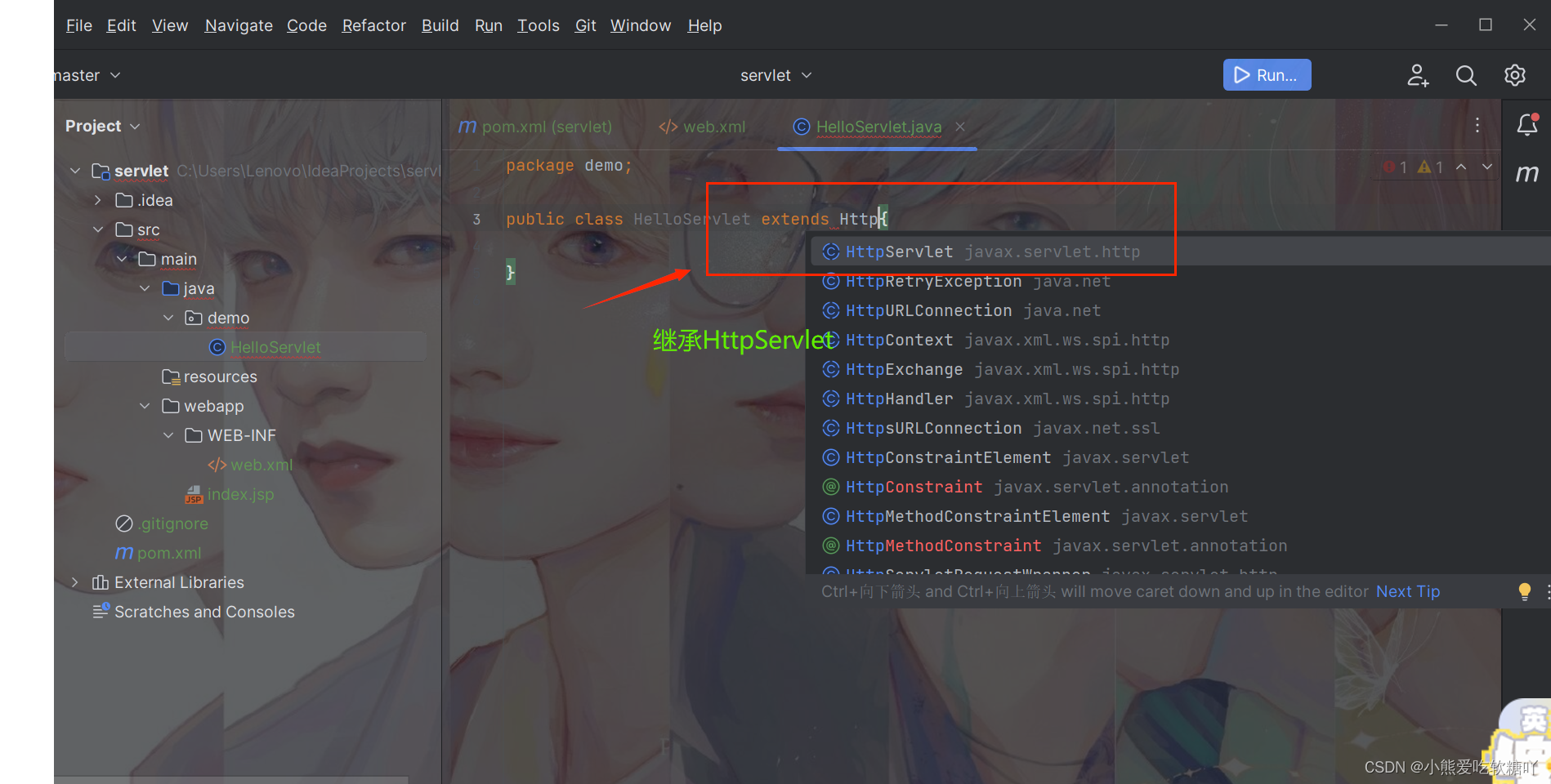Collapse the java source folder

point(145,288)
